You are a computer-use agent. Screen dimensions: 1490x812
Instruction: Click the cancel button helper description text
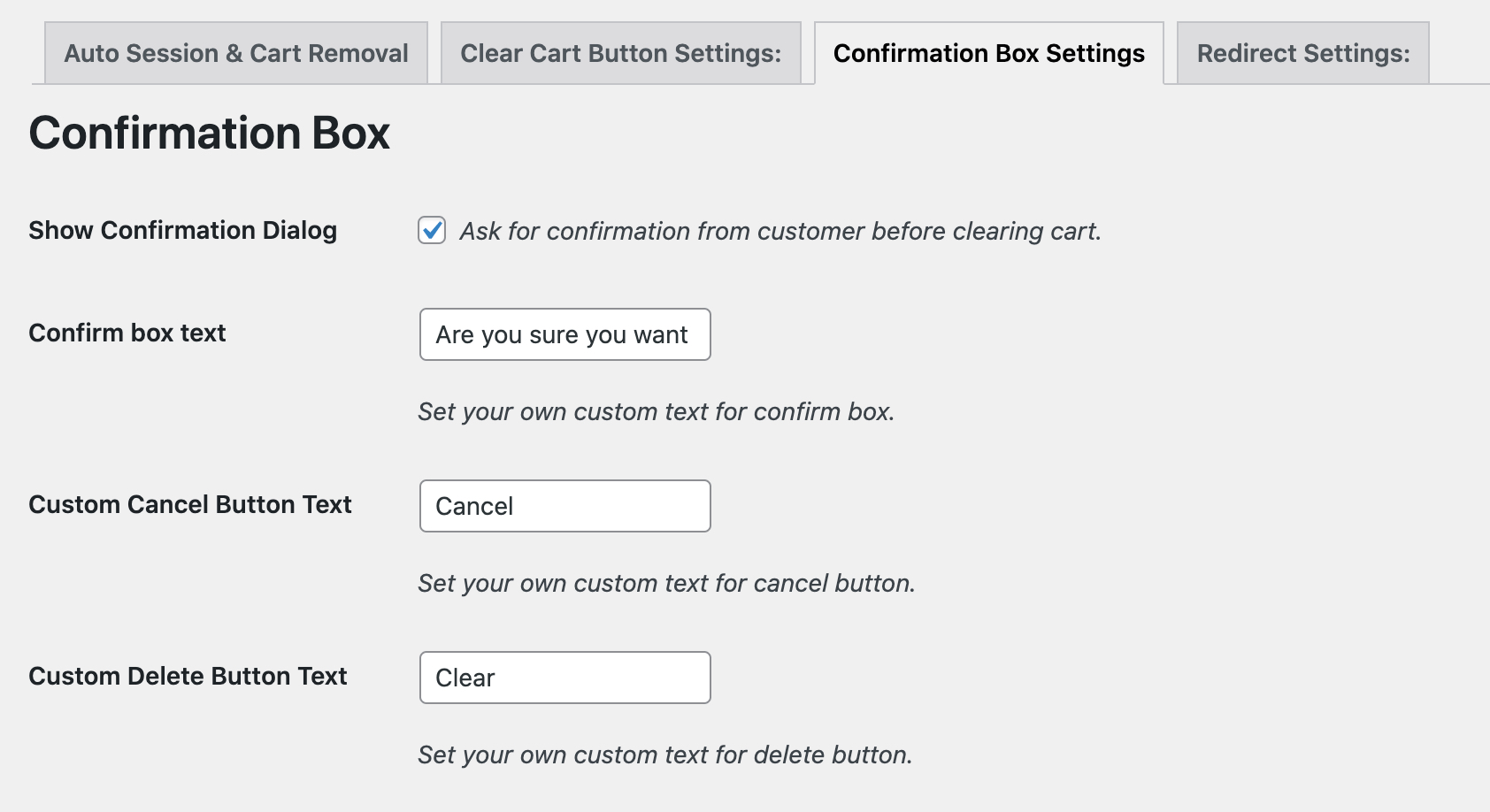point(667,583)
